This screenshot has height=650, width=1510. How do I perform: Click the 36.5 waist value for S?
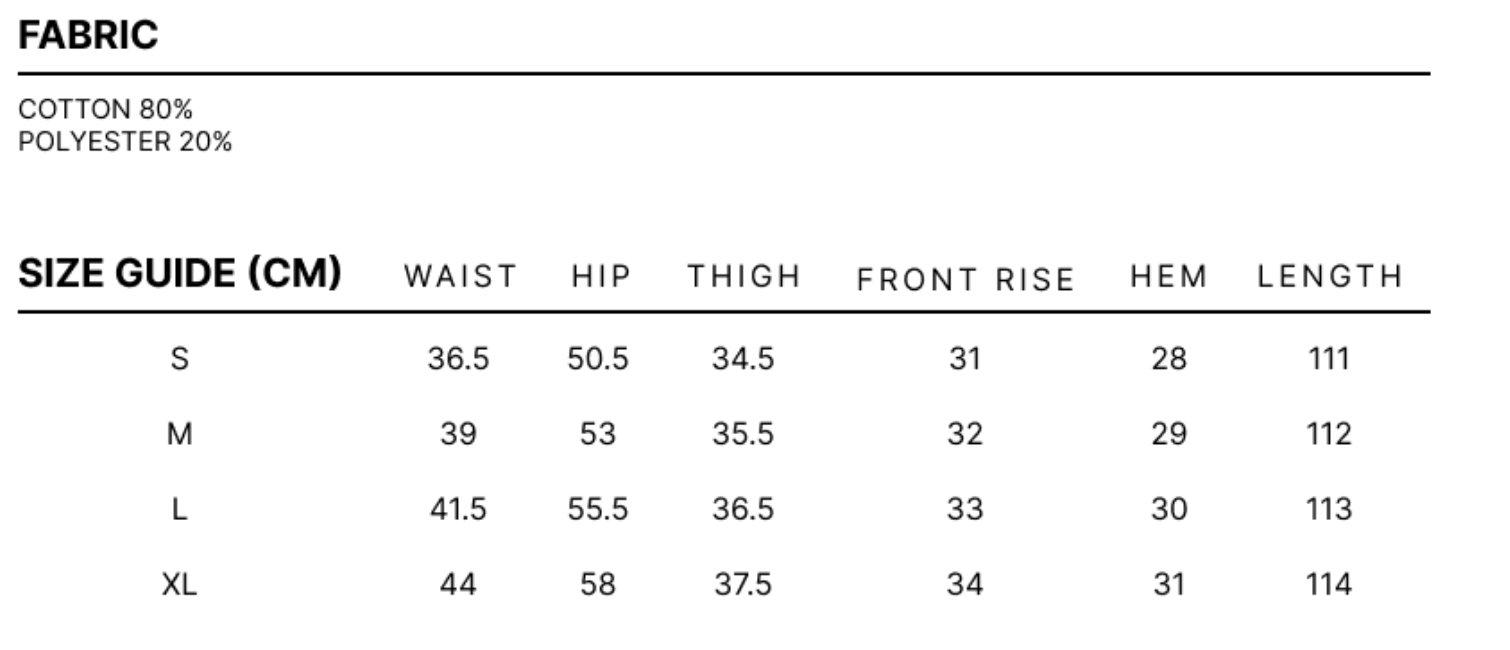tap(458, 358)
